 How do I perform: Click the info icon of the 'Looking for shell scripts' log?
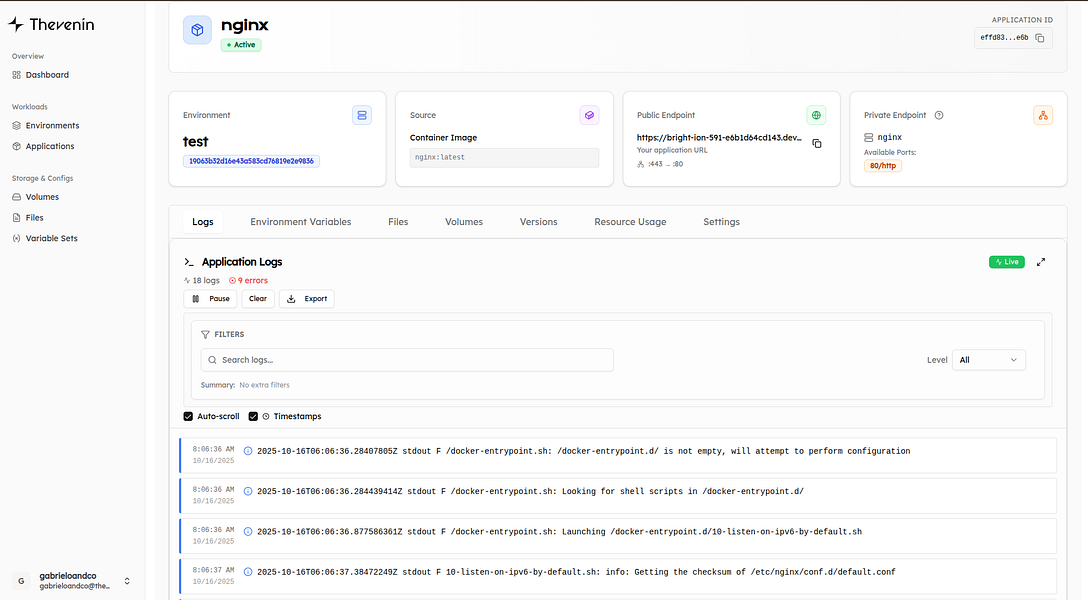(248, 492)
